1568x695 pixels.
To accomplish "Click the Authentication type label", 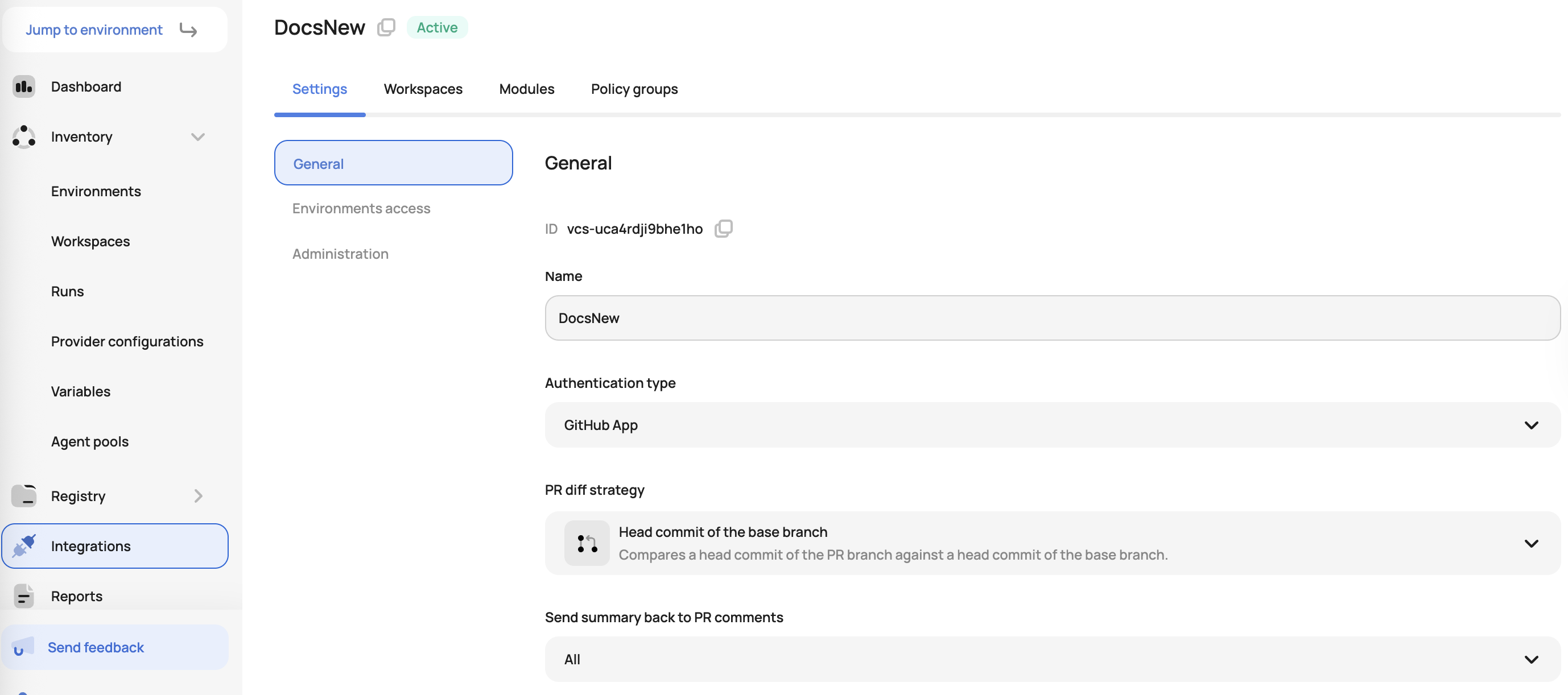I will (x=610, y=383).
